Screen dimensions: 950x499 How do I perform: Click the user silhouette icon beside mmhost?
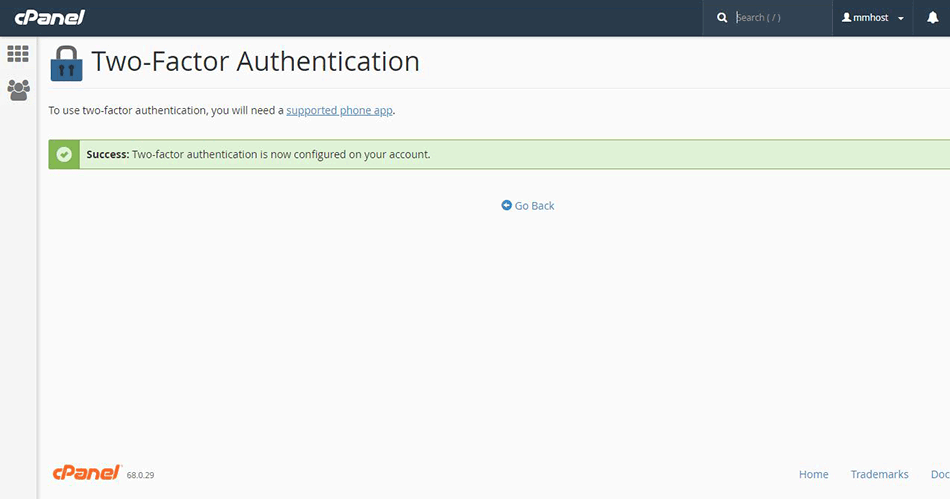(x=846, y=18)
